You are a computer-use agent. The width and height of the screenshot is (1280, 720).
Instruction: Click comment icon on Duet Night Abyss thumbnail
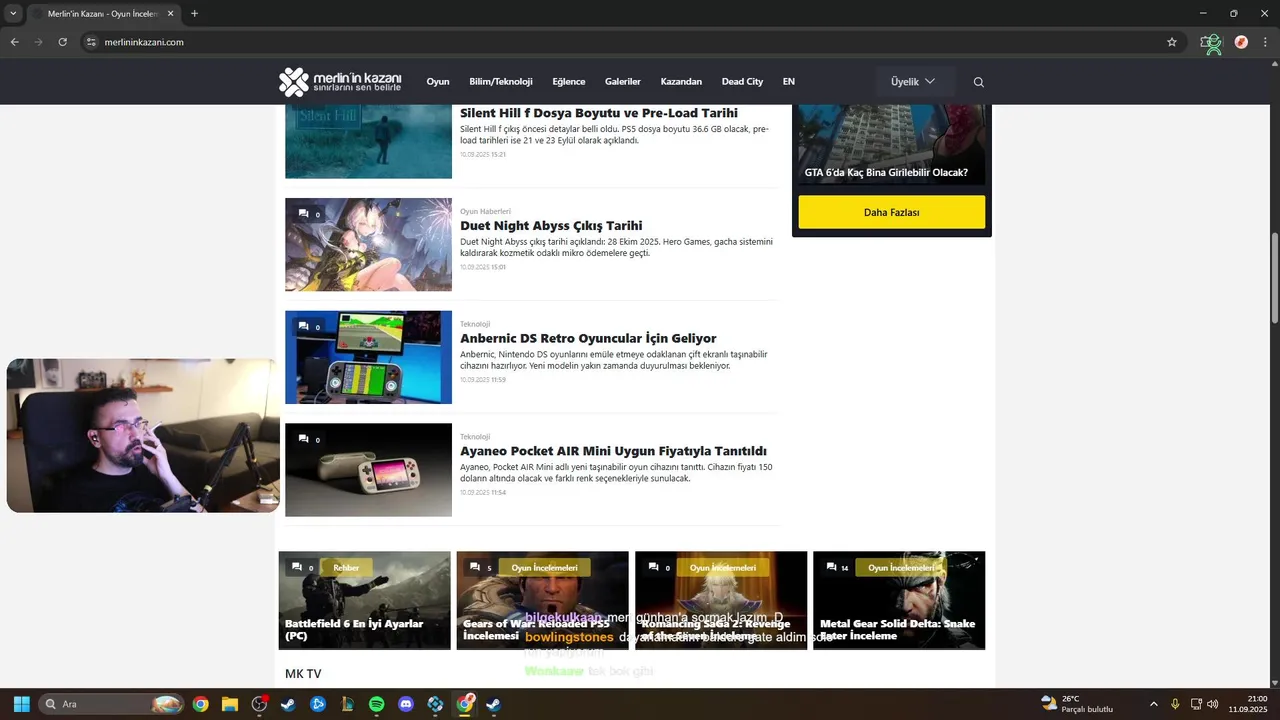tap(303, 214)
